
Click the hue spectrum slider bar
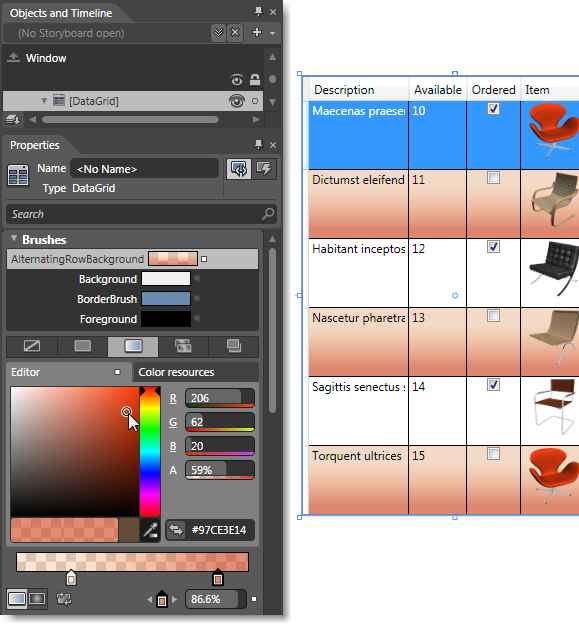tap(150, 452)
